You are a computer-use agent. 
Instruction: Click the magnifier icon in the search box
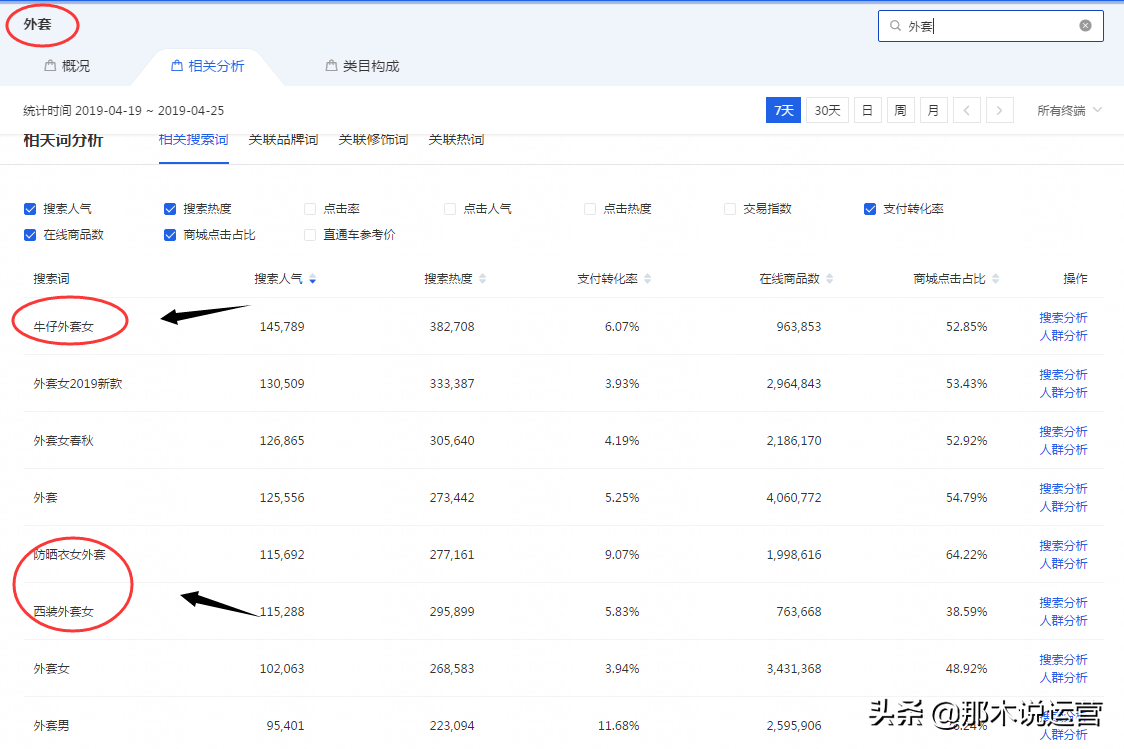click(x=895, y=25)
